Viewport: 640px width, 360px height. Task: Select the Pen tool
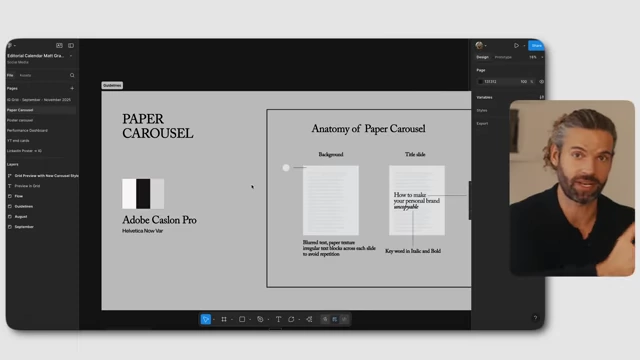click(x=260, y=319)
